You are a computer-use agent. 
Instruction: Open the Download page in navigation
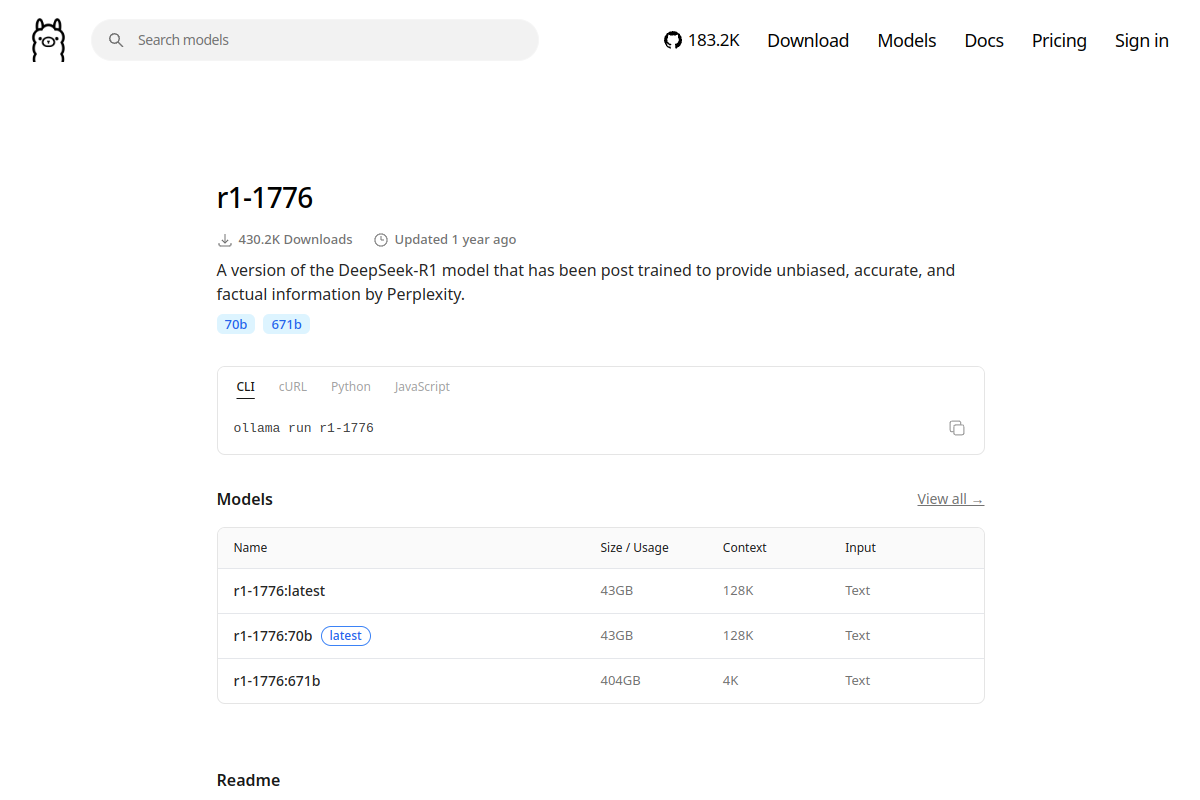[x=808, y=40]
